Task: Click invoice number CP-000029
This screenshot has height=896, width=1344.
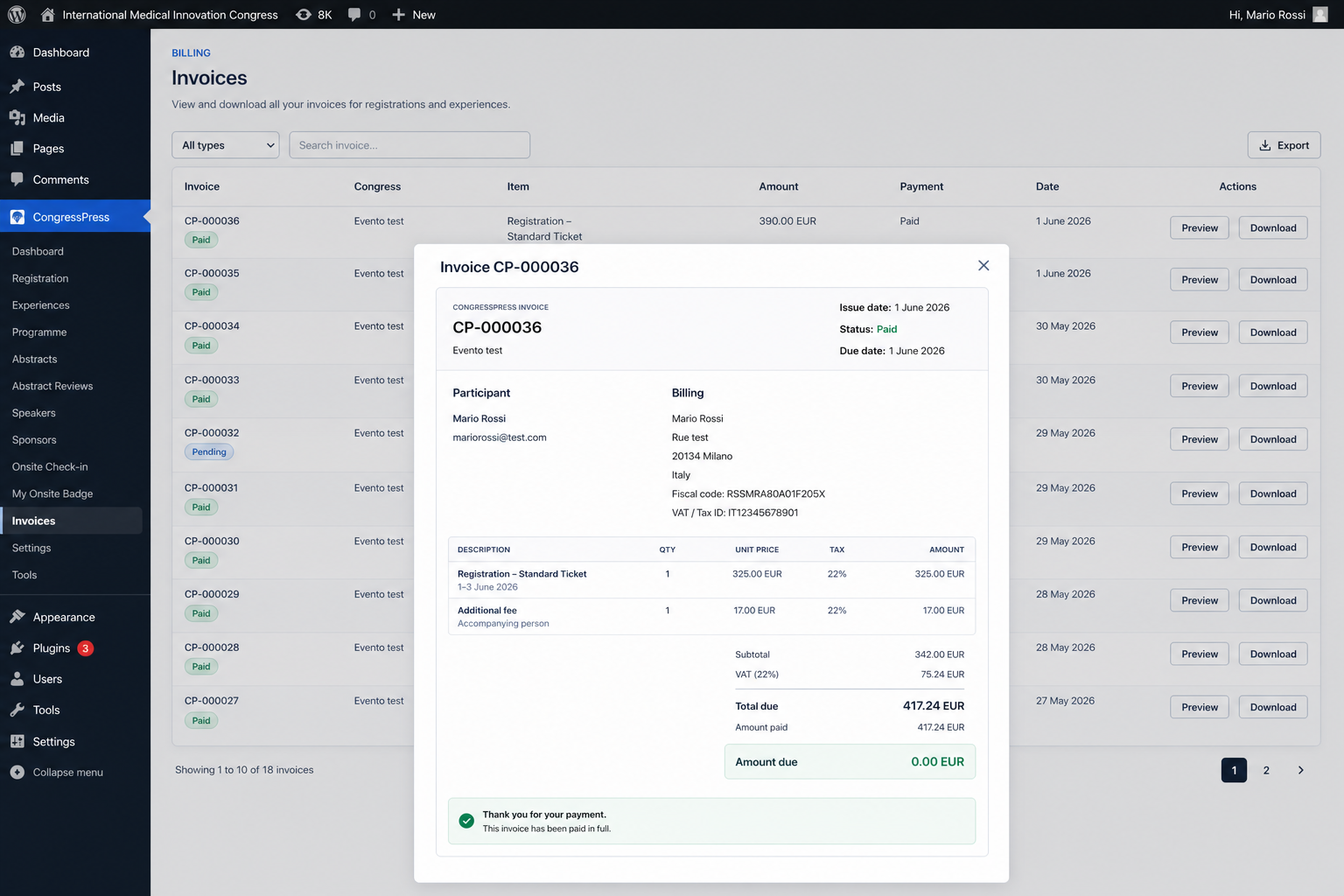Action: (212, 594)
